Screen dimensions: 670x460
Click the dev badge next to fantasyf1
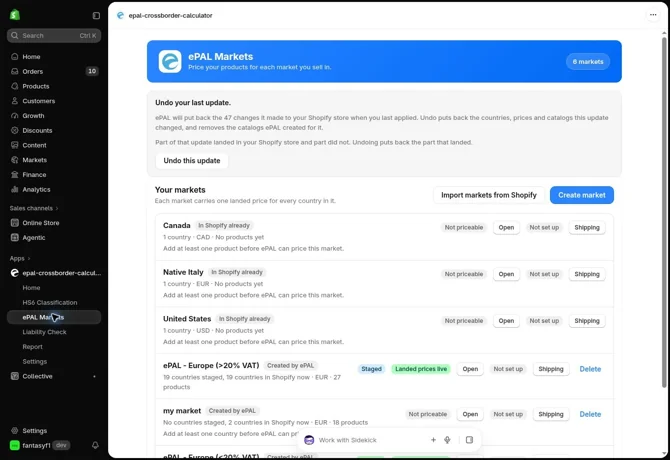[x=62, y=445]
